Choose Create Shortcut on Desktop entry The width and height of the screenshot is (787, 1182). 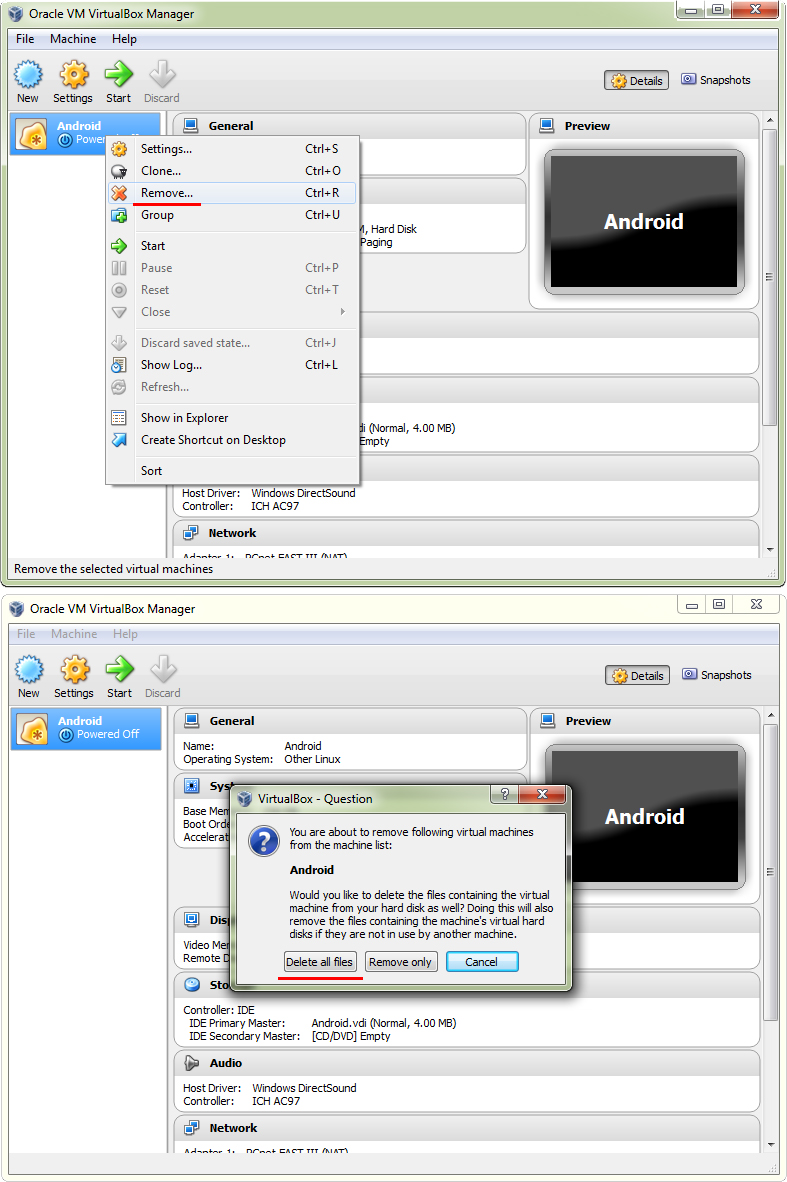(232, 440)
